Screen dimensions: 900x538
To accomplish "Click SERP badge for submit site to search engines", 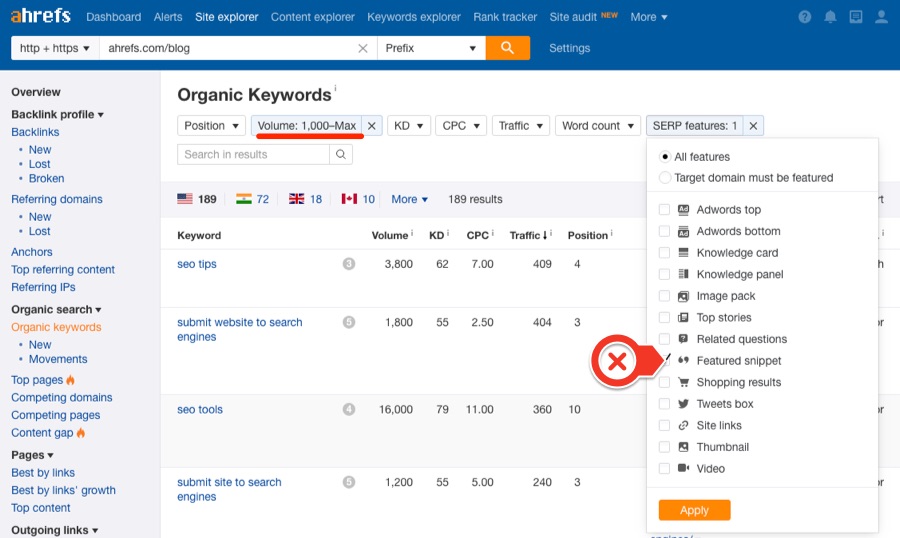I will tap(349, 482).
